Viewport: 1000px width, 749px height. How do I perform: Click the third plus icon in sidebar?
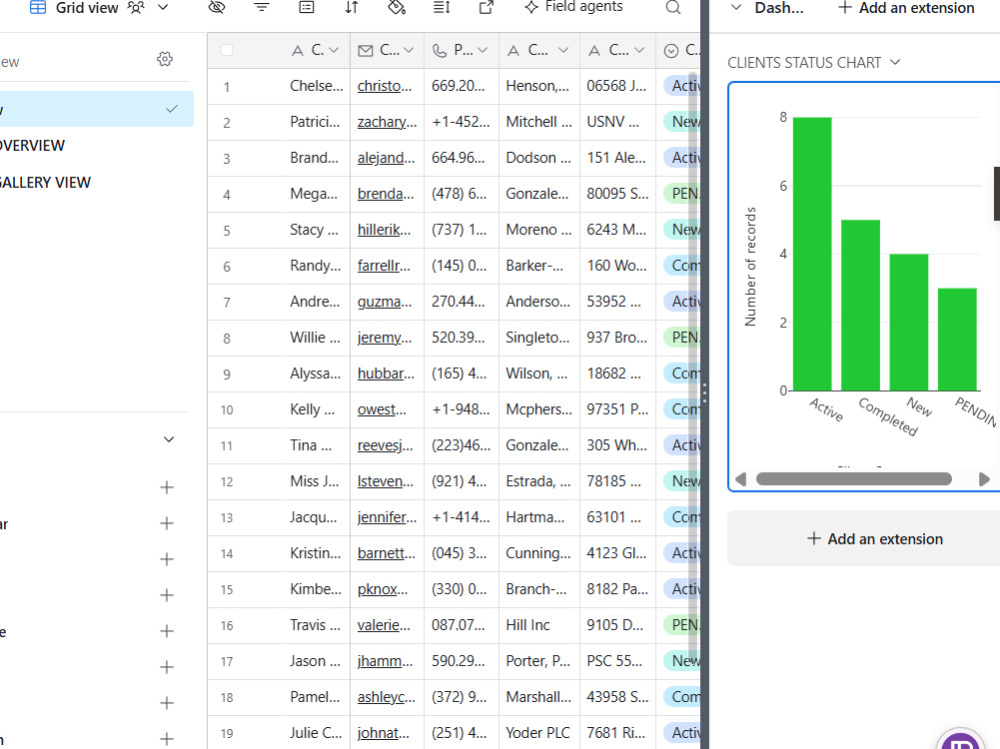pyautogui.click(x=166, y=560)
